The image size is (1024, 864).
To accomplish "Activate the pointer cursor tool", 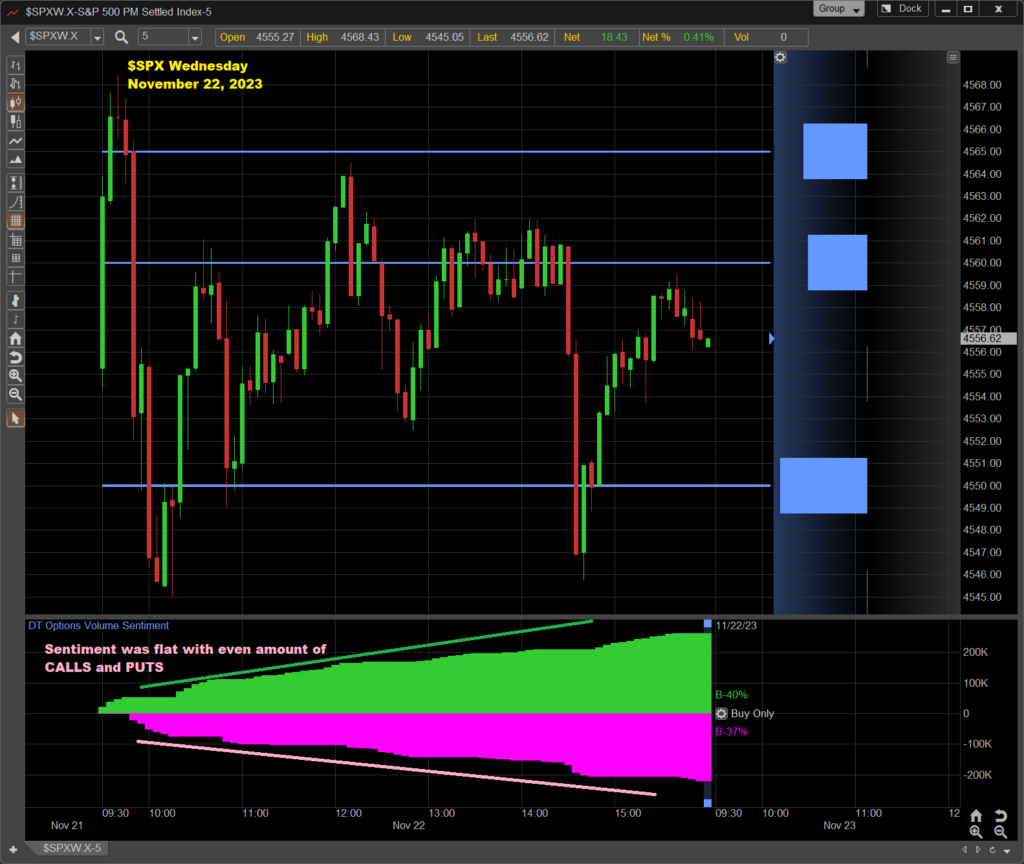I will pos(15,418).
